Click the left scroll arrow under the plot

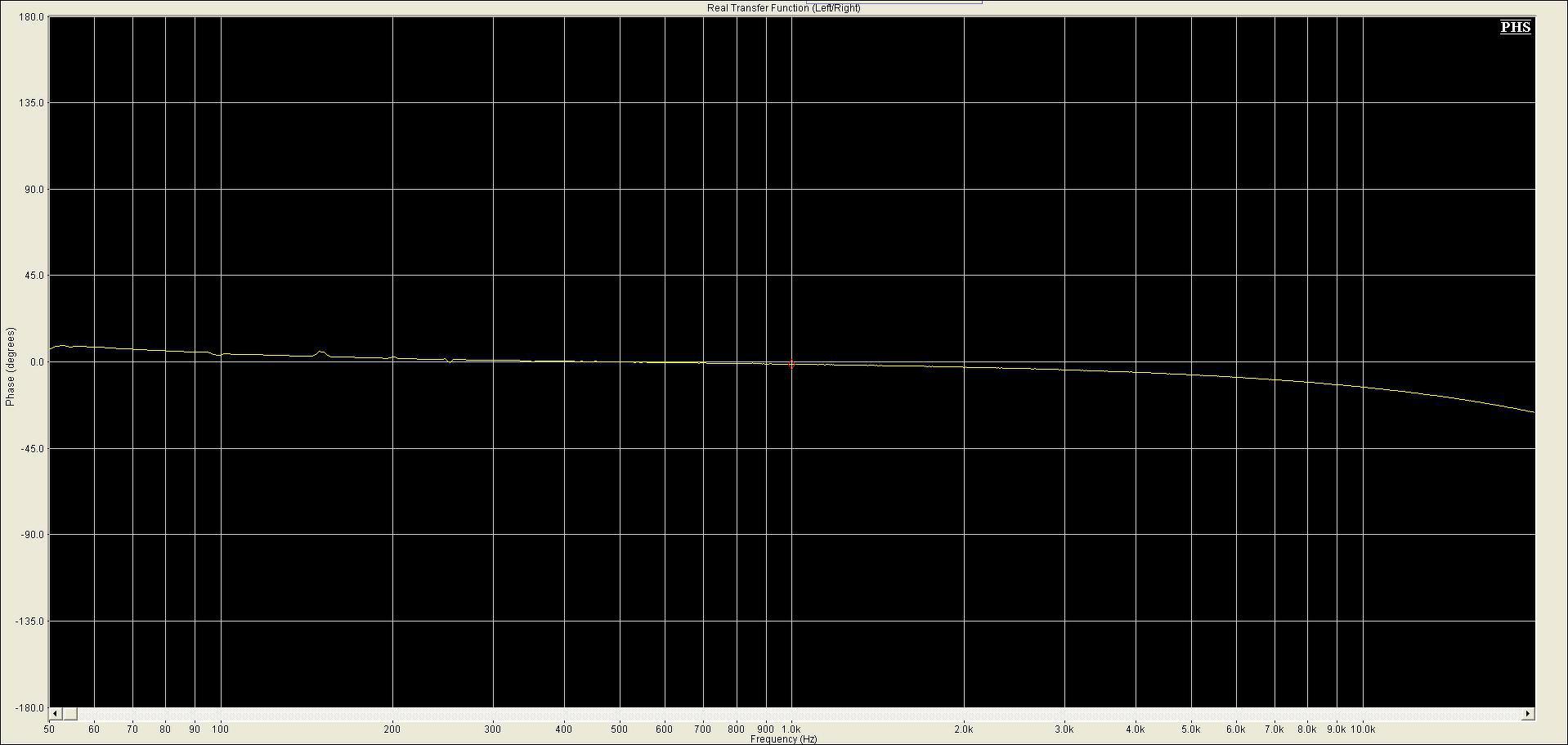(x=56, y=714)
